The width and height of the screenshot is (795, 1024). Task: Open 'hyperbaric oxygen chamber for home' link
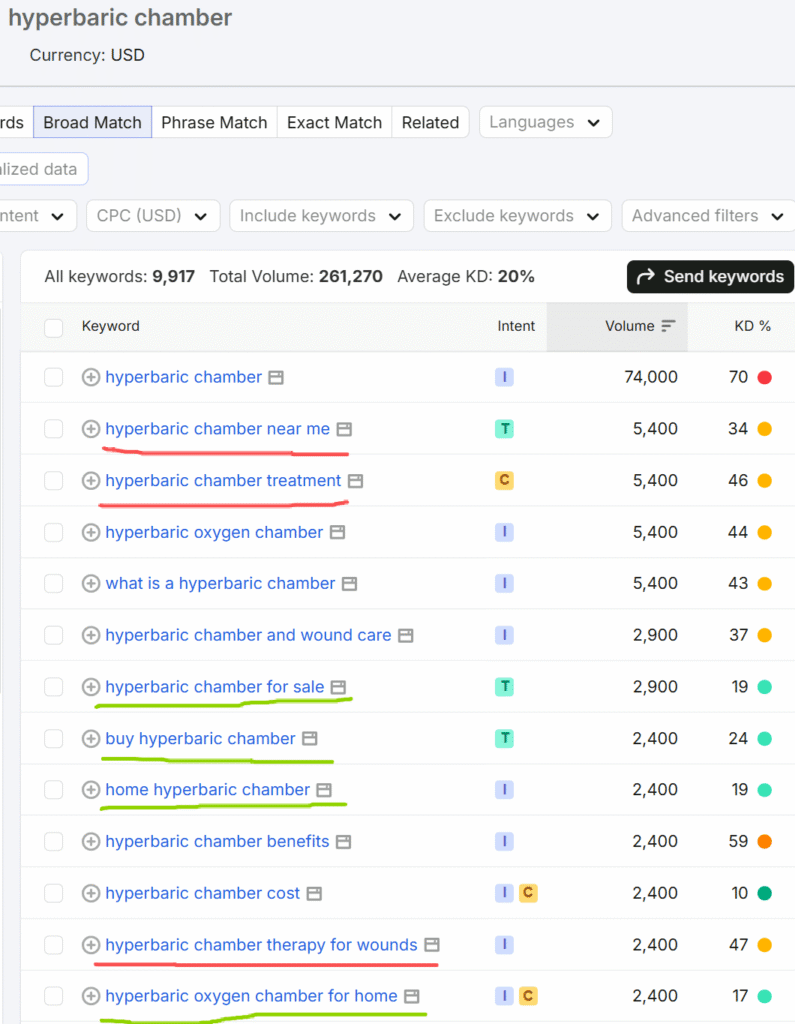[251, 996]
